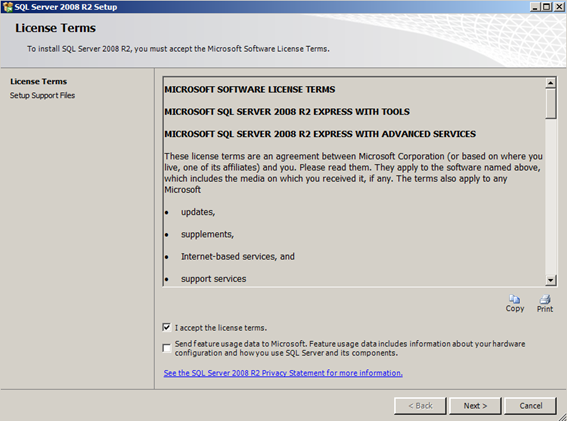Open the SQL Server 2008 R2 Privacy Statement link
This screenshot has width=567, height=421.
coord(283,373)
